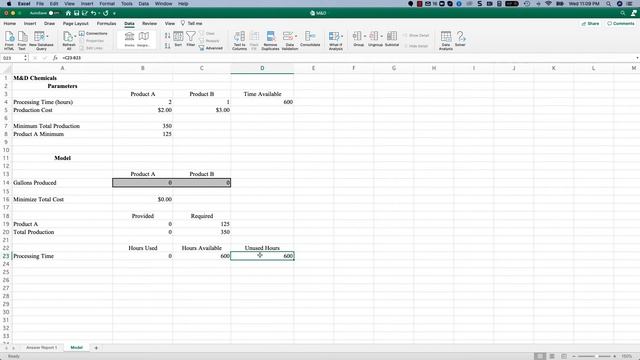Expand the Group dropdown arrow
The image size is (640, 360).
[365, 36]
